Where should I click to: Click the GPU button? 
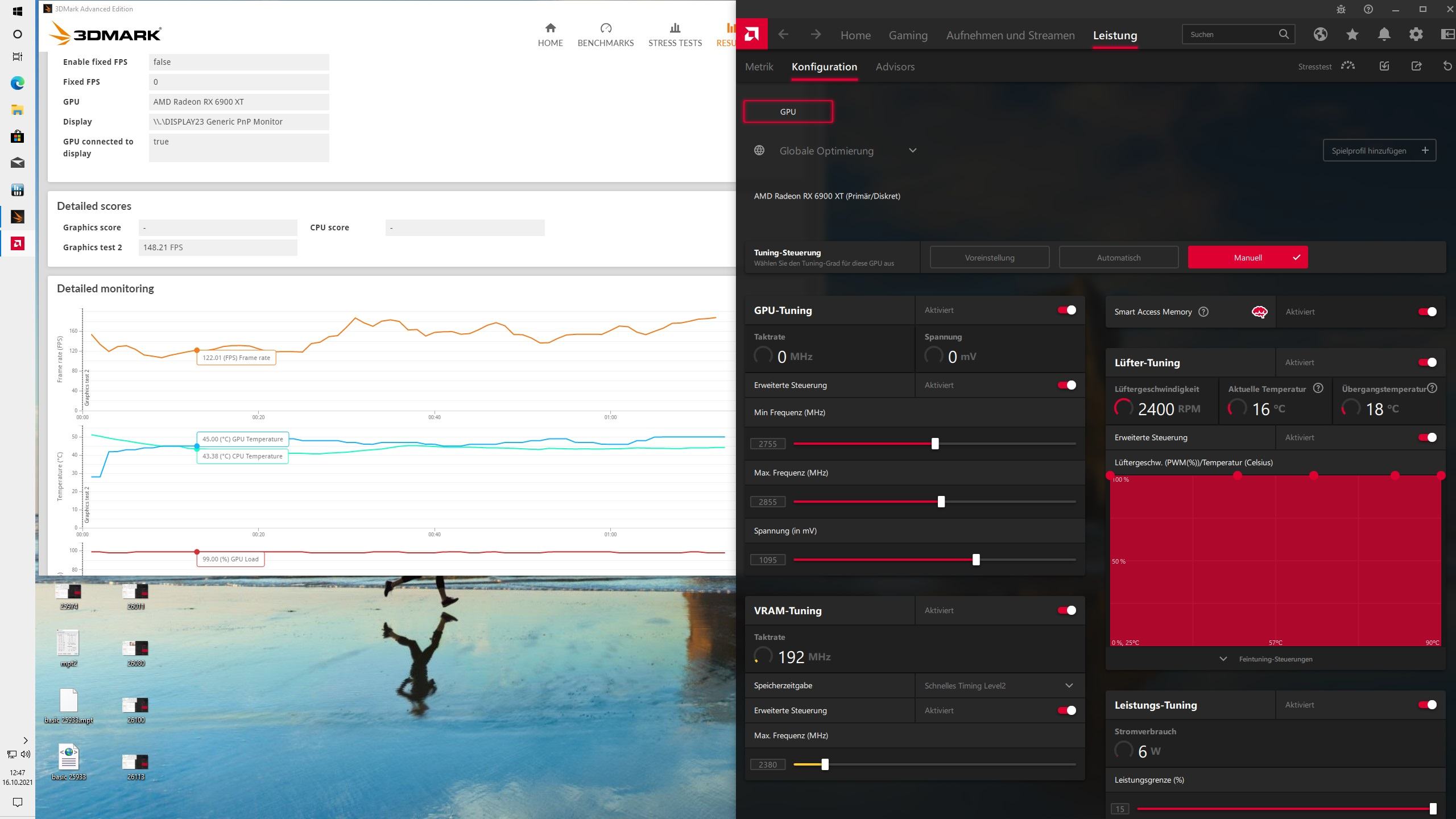tap(788, 111)
